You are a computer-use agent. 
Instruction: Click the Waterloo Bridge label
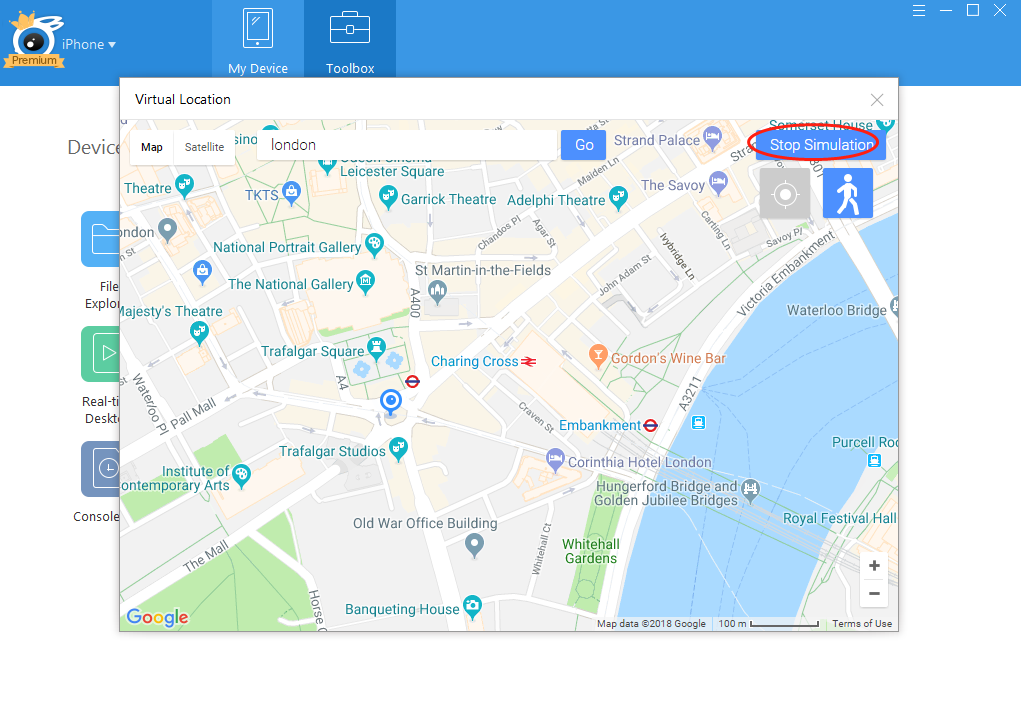pos(837,310)
